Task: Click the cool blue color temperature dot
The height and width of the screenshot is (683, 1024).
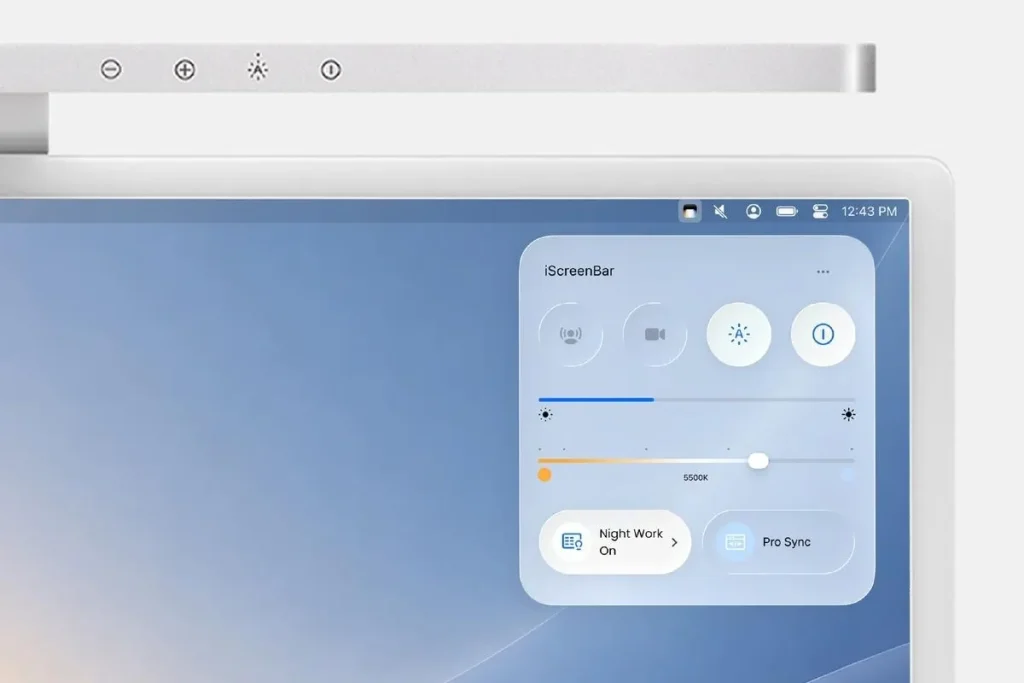Action: (847, 475)
